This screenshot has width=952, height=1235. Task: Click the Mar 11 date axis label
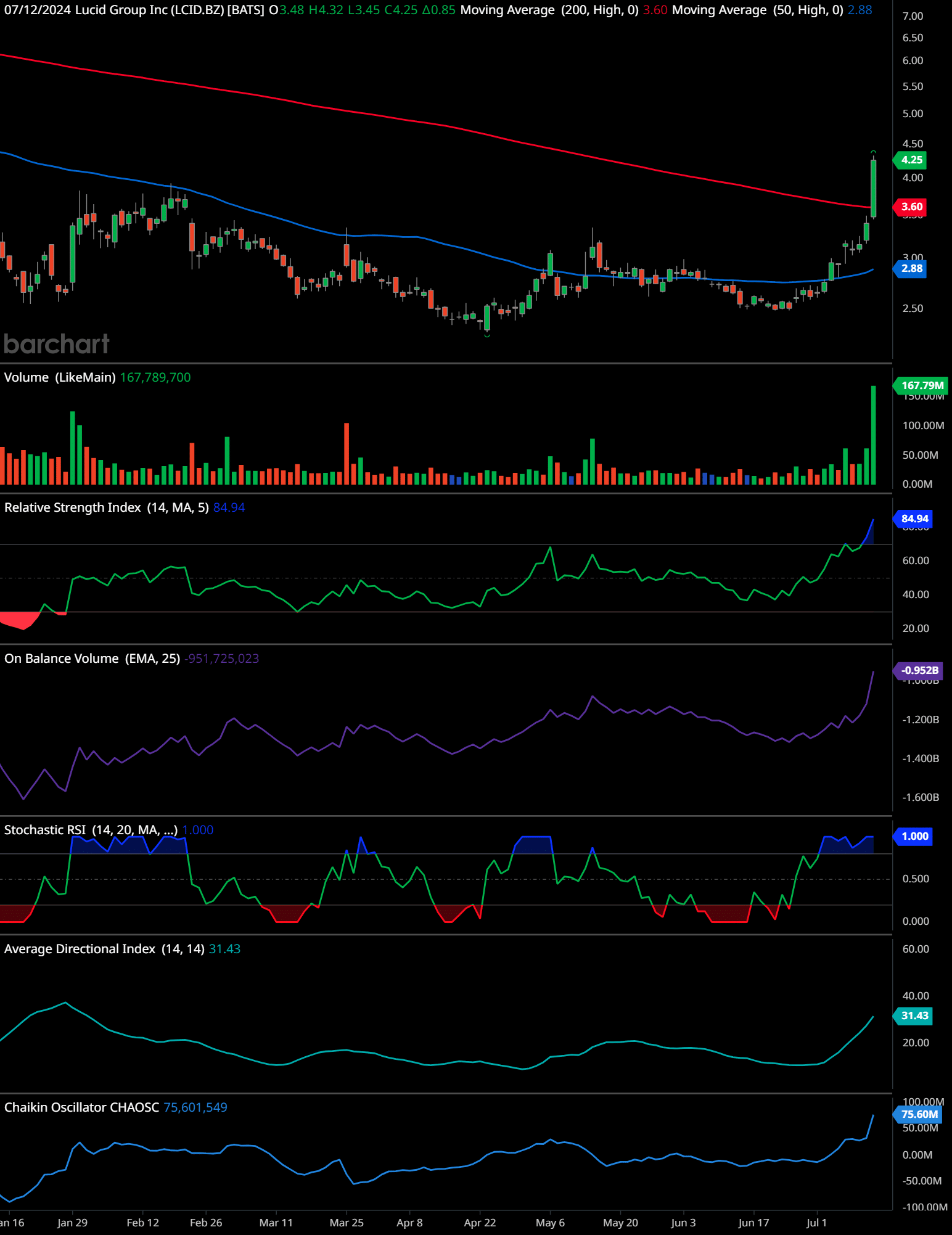click(x=276, y=1223)
